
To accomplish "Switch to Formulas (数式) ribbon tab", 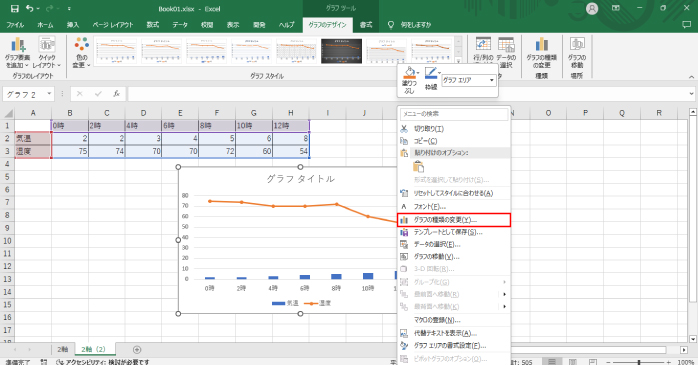I will [153, 25].
